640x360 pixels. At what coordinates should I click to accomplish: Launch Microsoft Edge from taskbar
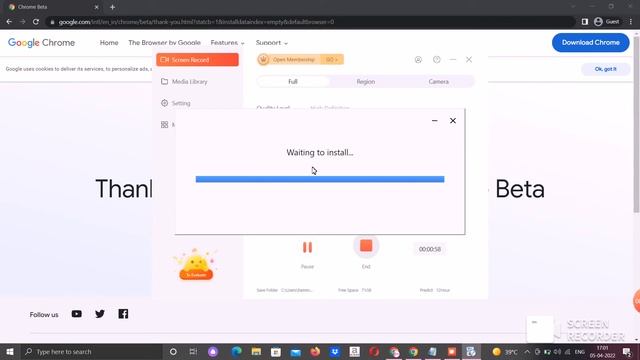point(236,351)
